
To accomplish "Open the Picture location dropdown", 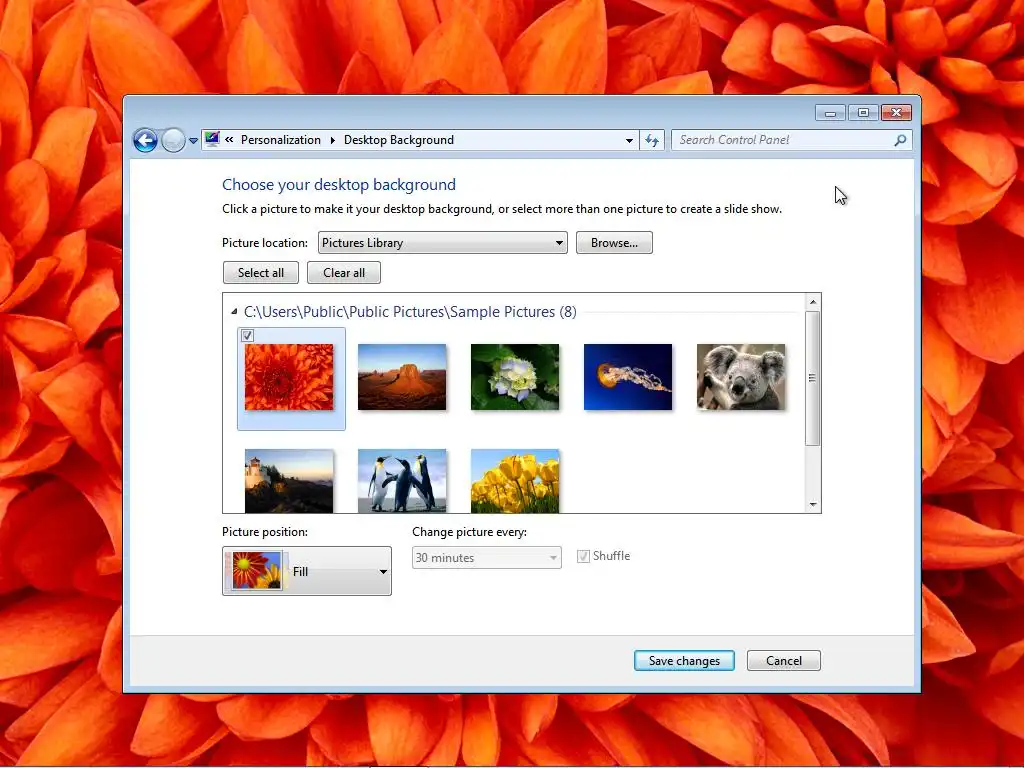I will coord(443,243).
